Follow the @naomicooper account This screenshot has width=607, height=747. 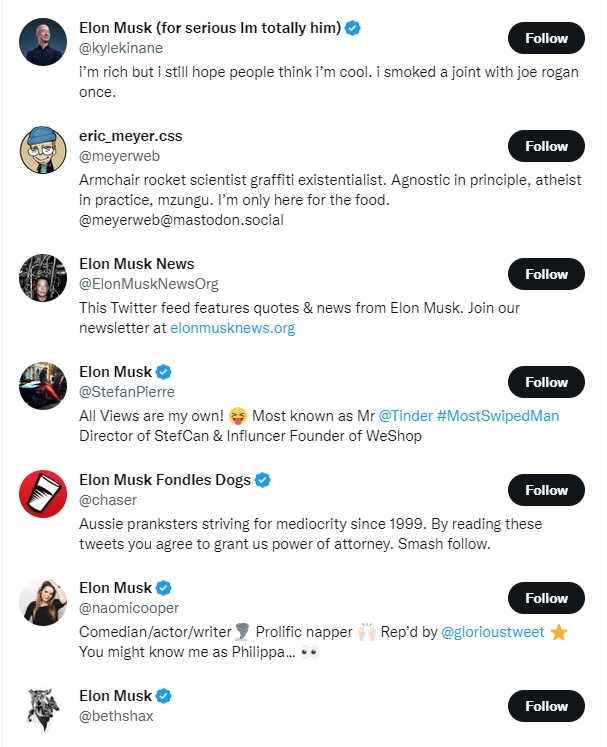coord(546,598)
